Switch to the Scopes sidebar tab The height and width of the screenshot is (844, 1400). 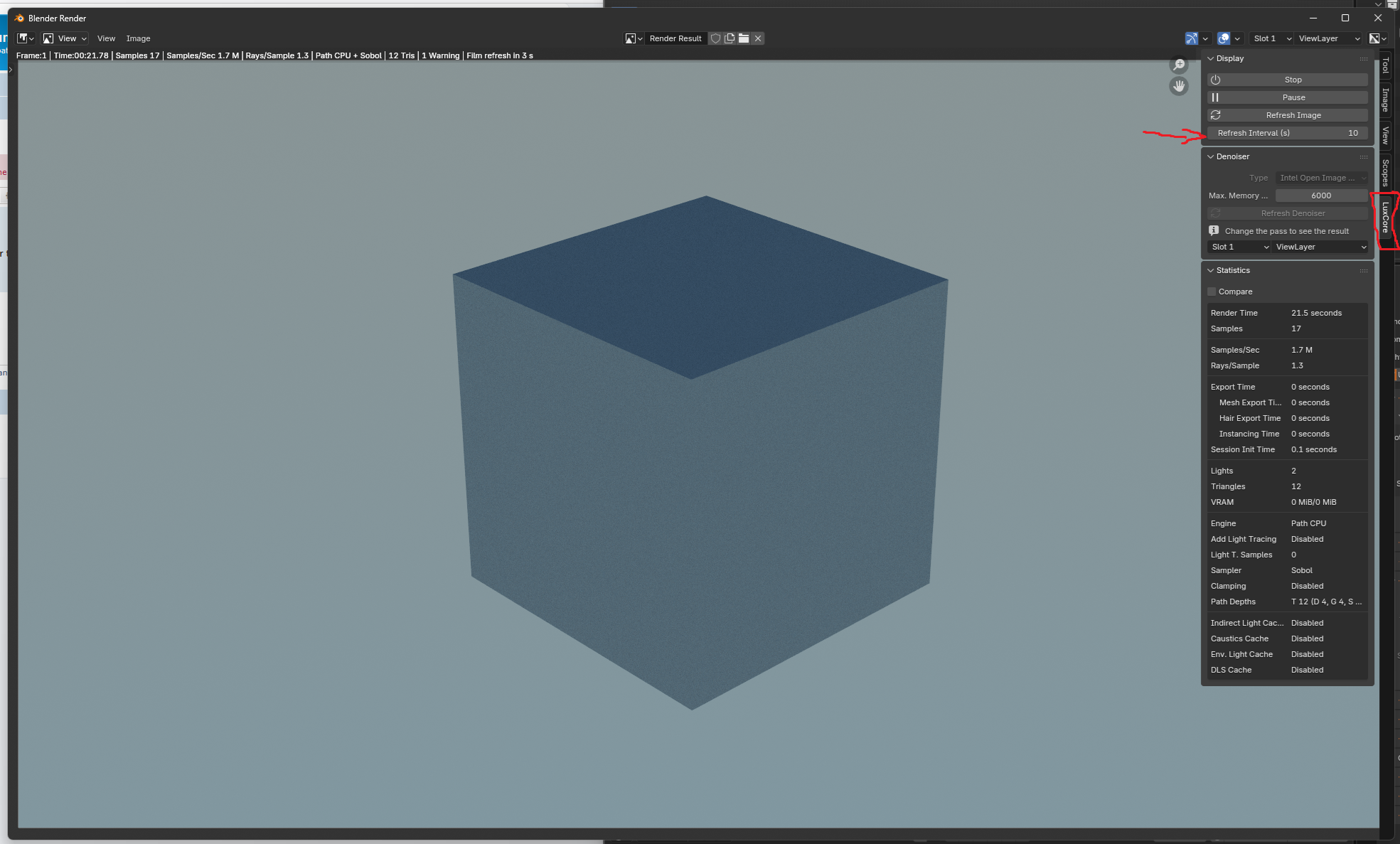point(1385,172)
